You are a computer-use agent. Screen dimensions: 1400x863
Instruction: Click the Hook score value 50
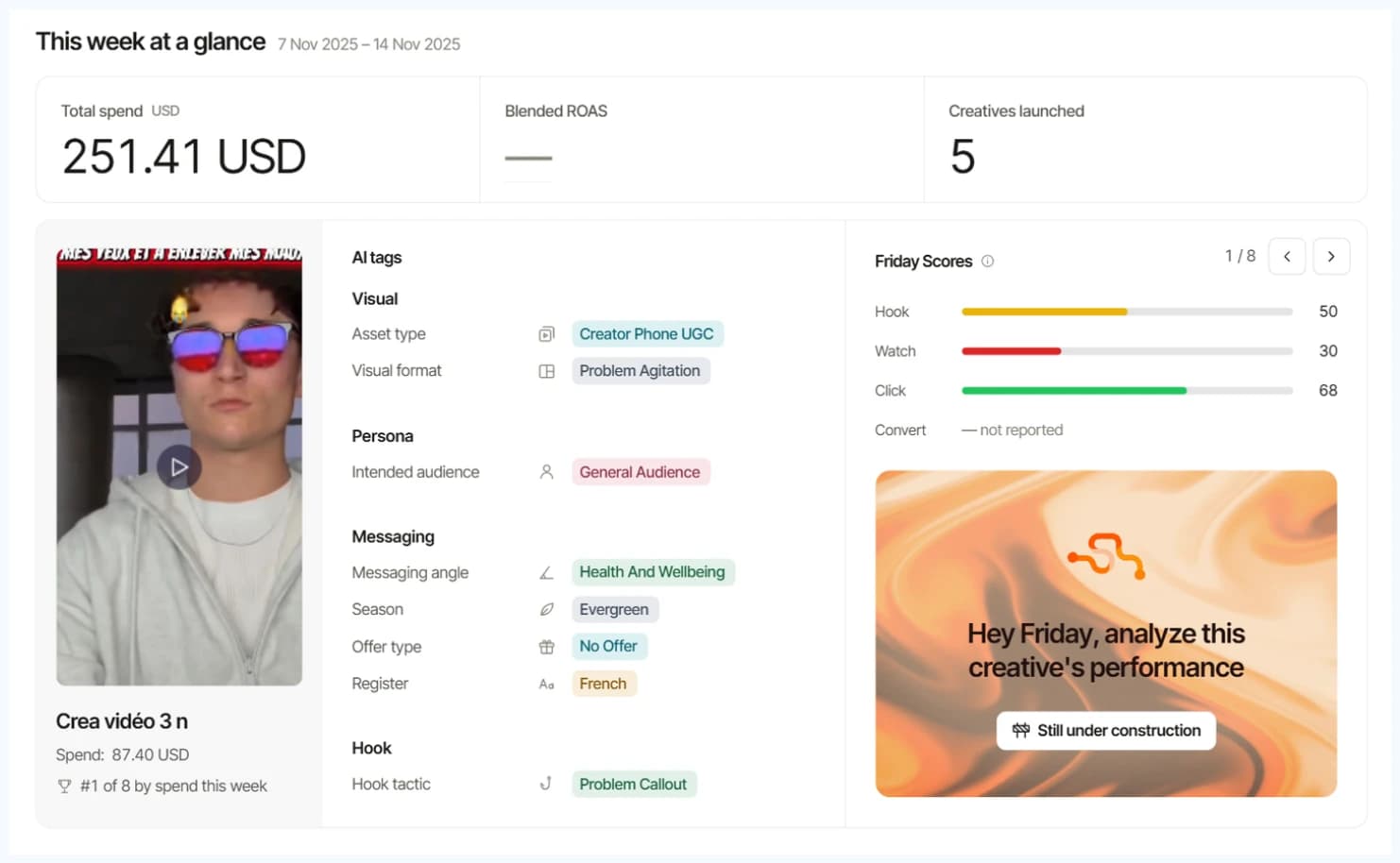click(x=1328, y=312)
